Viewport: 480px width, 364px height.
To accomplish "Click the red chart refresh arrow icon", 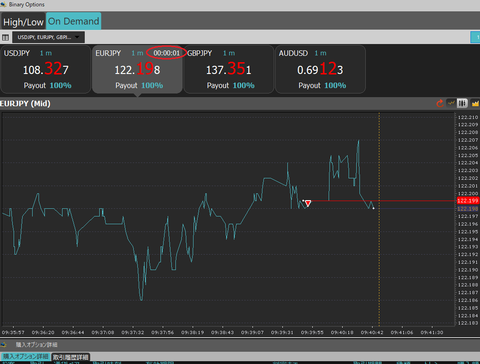I will click(440, 103).
